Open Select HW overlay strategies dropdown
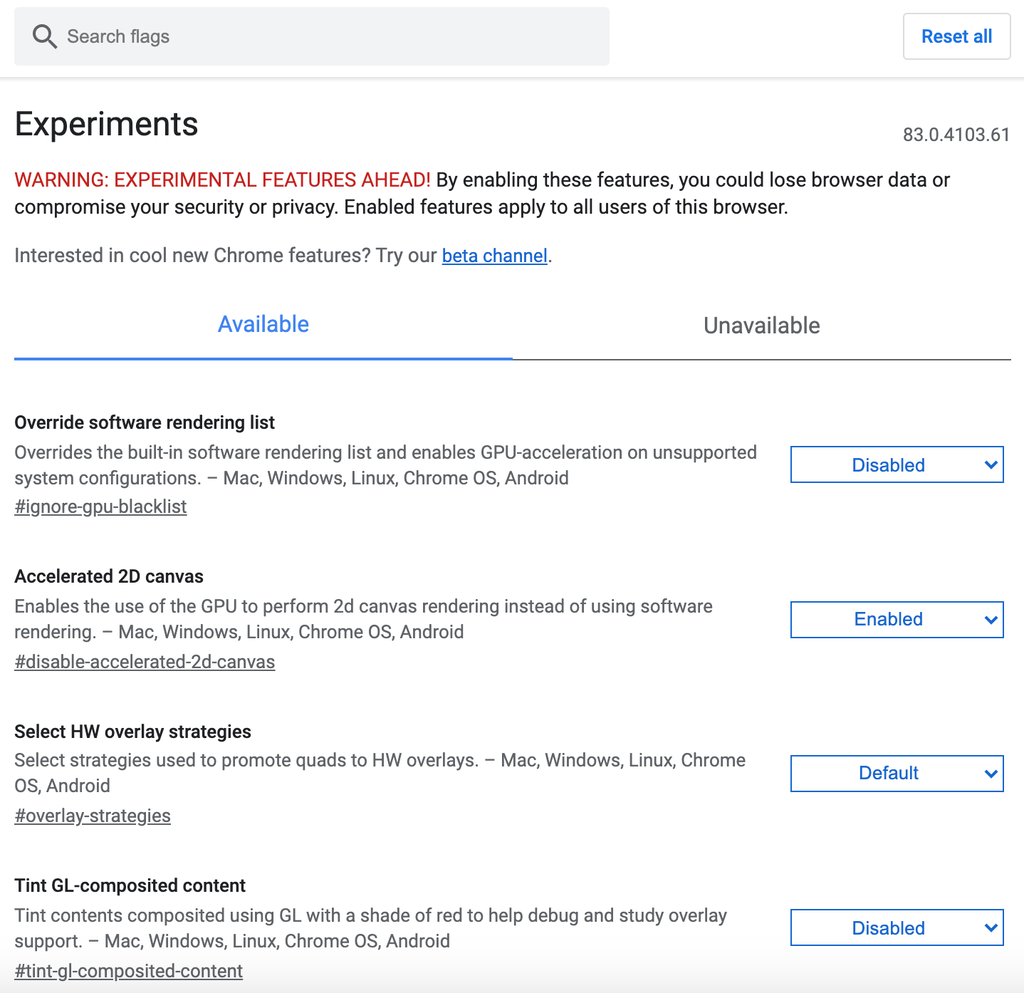1024x993 pixels. coord(896,773)
